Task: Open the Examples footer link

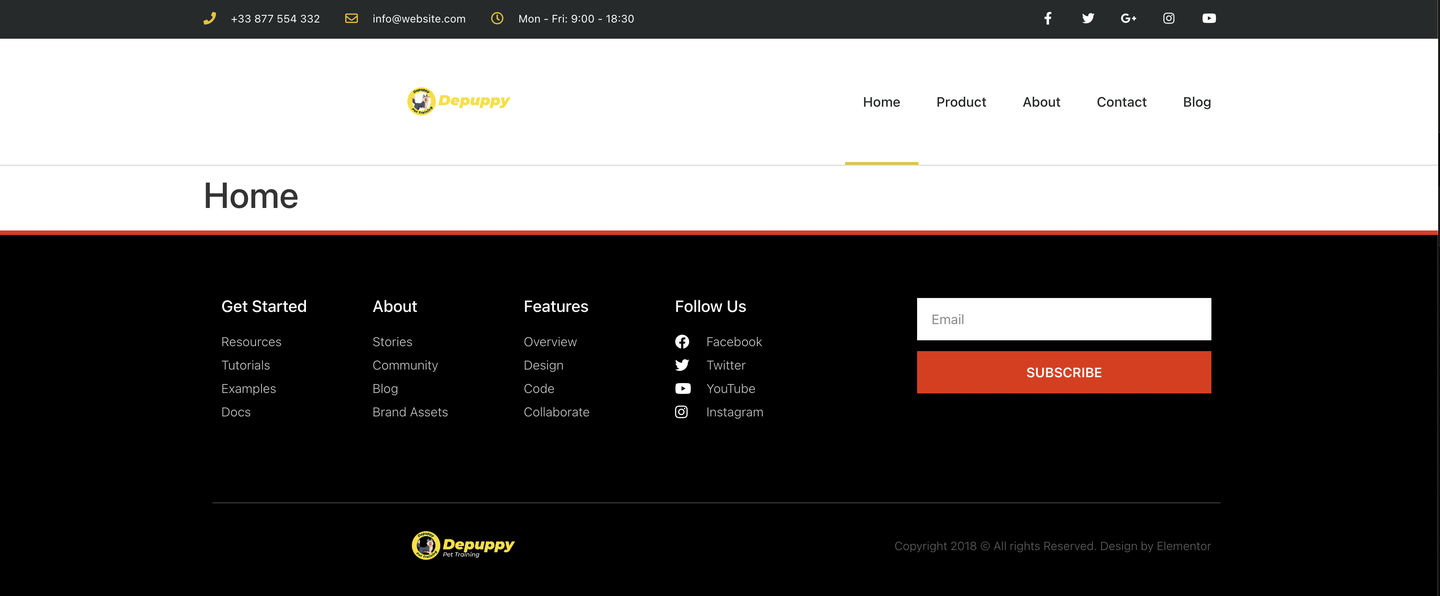Action: pos(248,389)
